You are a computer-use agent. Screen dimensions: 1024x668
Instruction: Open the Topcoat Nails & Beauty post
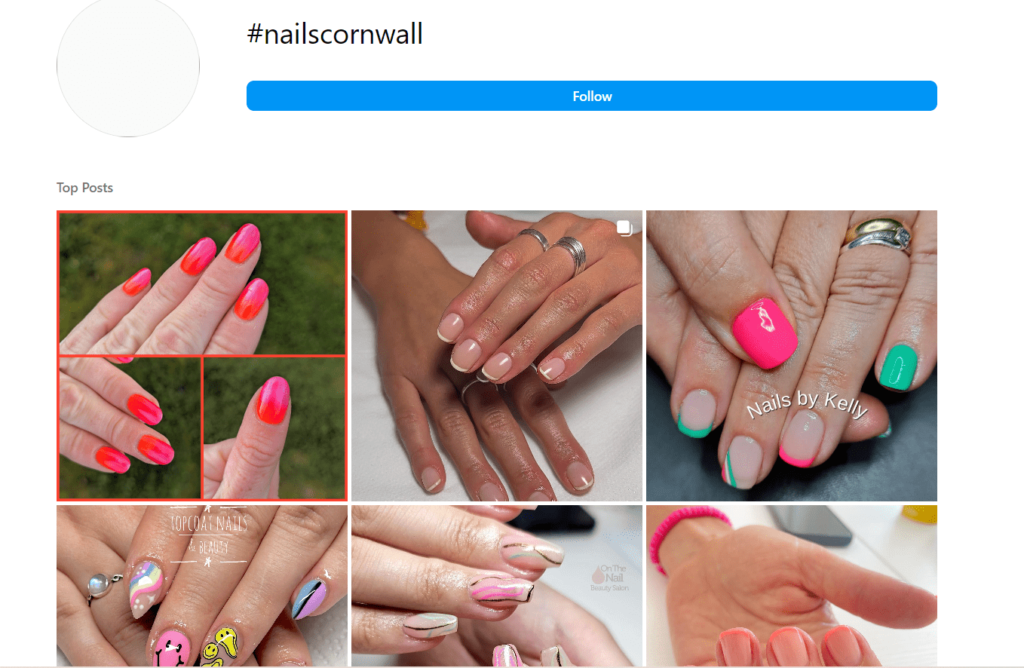tap(202, 586)
